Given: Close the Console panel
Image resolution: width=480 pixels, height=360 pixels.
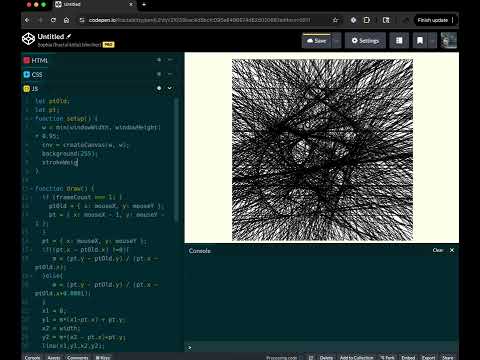Looking at the screenshot, I should pyautogui.click(x=452, y=250).
